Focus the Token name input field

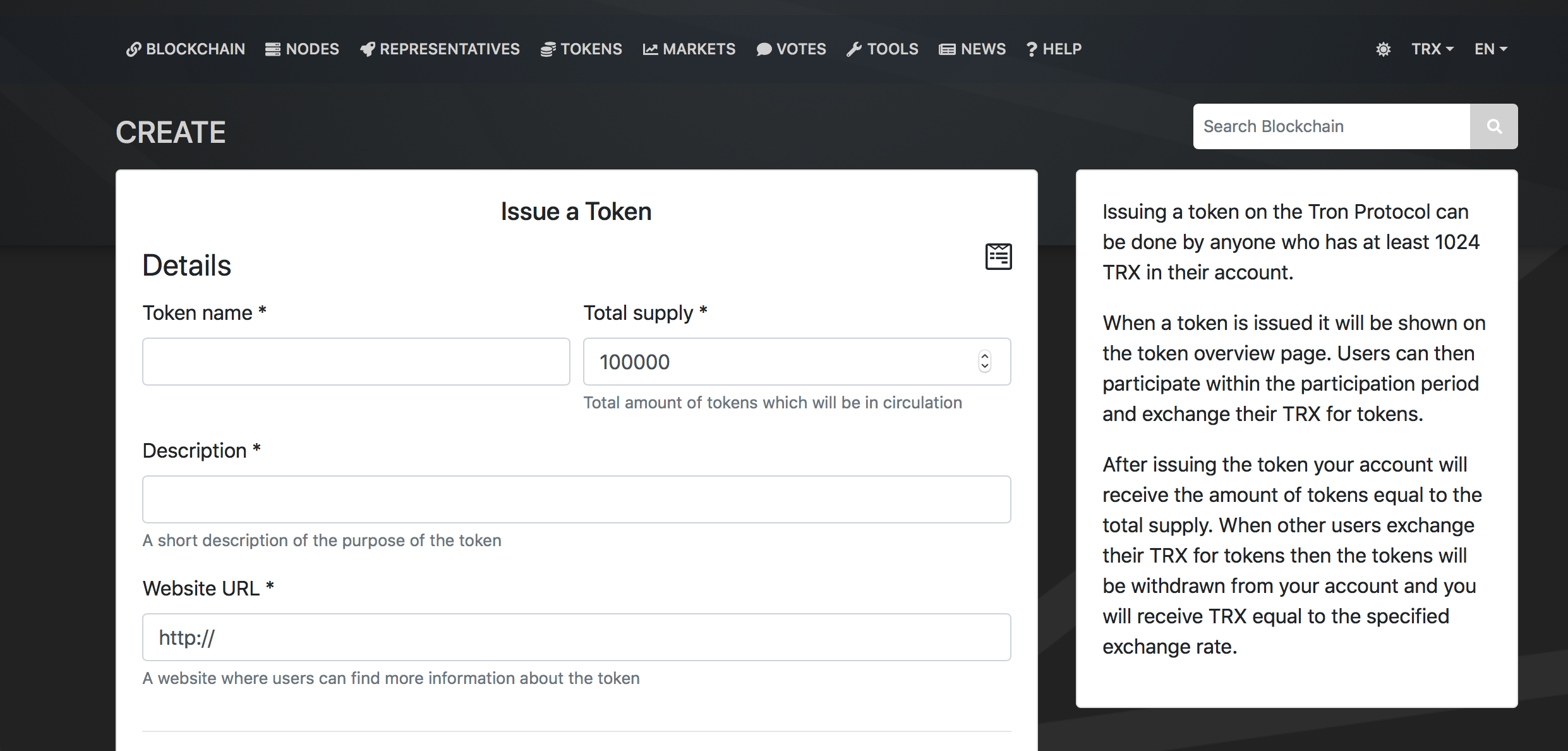(x=356, y=362)
